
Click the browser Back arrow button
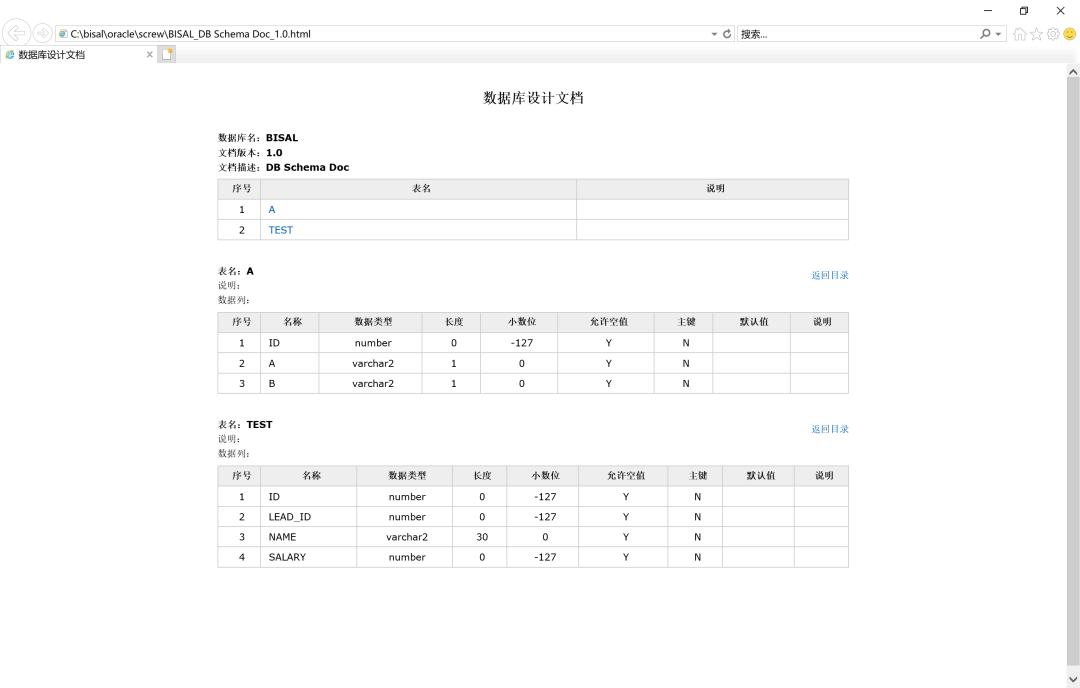coord(17,33)
